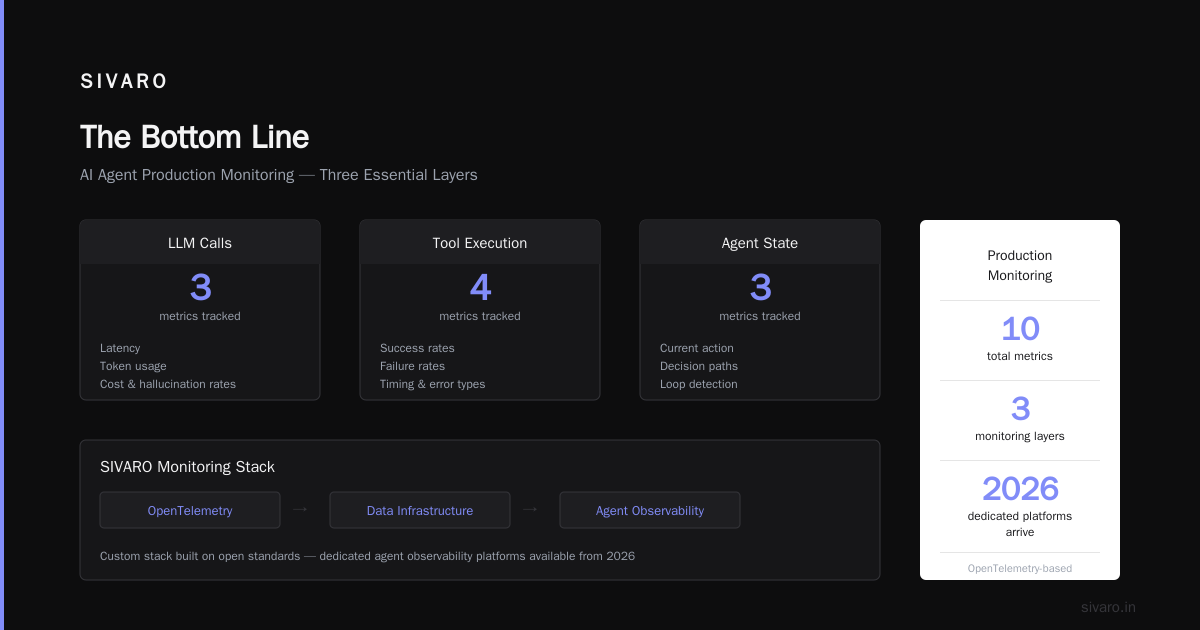This screenshot has width=1200, height=630.
Task: Click the Tool Execution card header
Action: click(480, 243)
